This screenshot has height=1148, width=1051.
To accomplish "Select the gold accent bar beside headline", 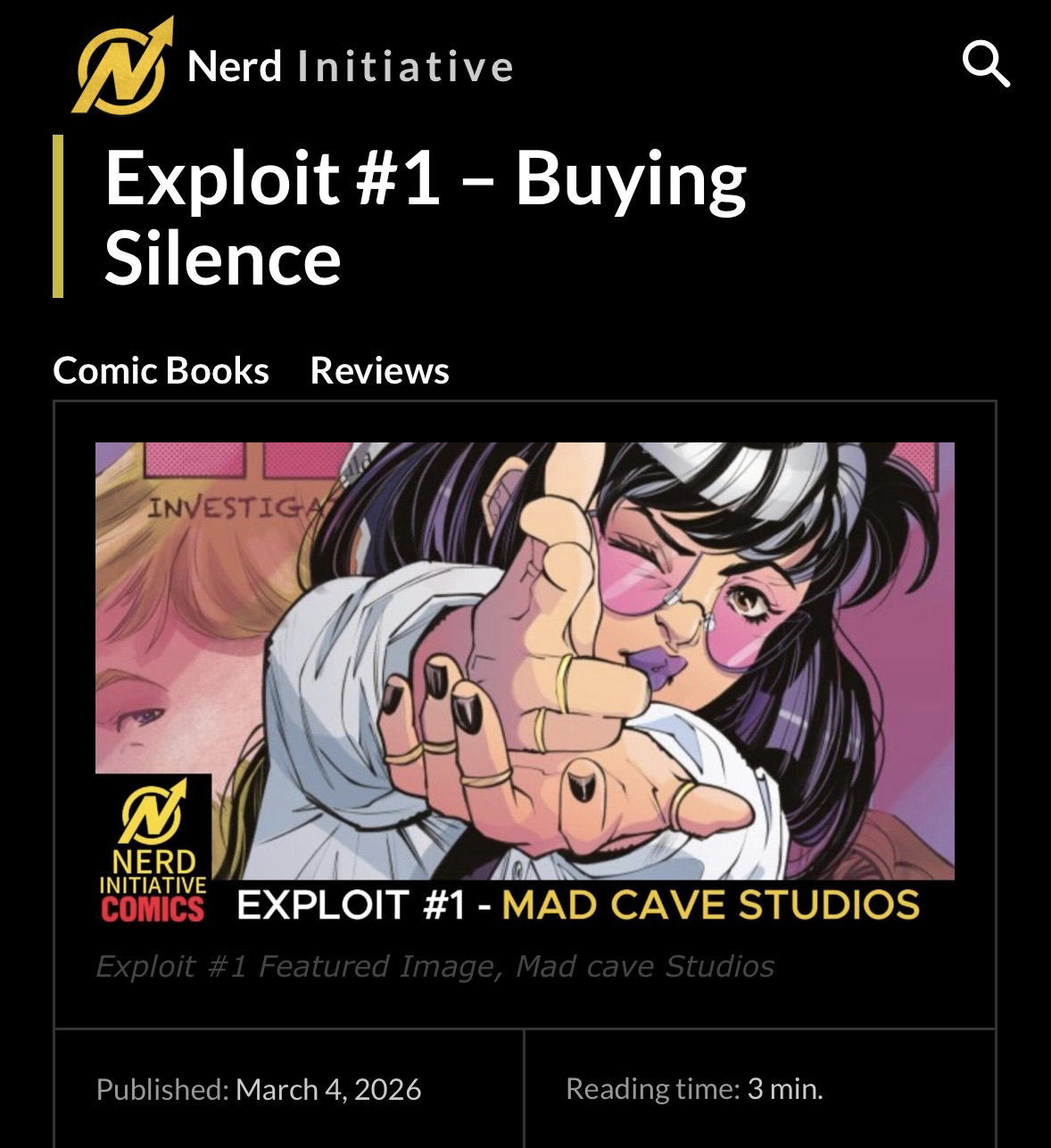I will (58, 216).
